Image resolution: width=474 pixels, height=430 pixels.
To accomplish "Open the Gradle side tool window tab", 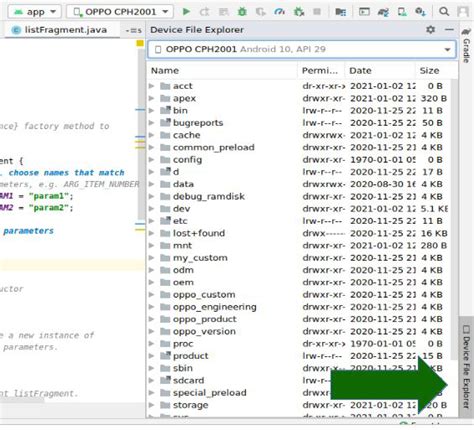I will tap(466, 45).
